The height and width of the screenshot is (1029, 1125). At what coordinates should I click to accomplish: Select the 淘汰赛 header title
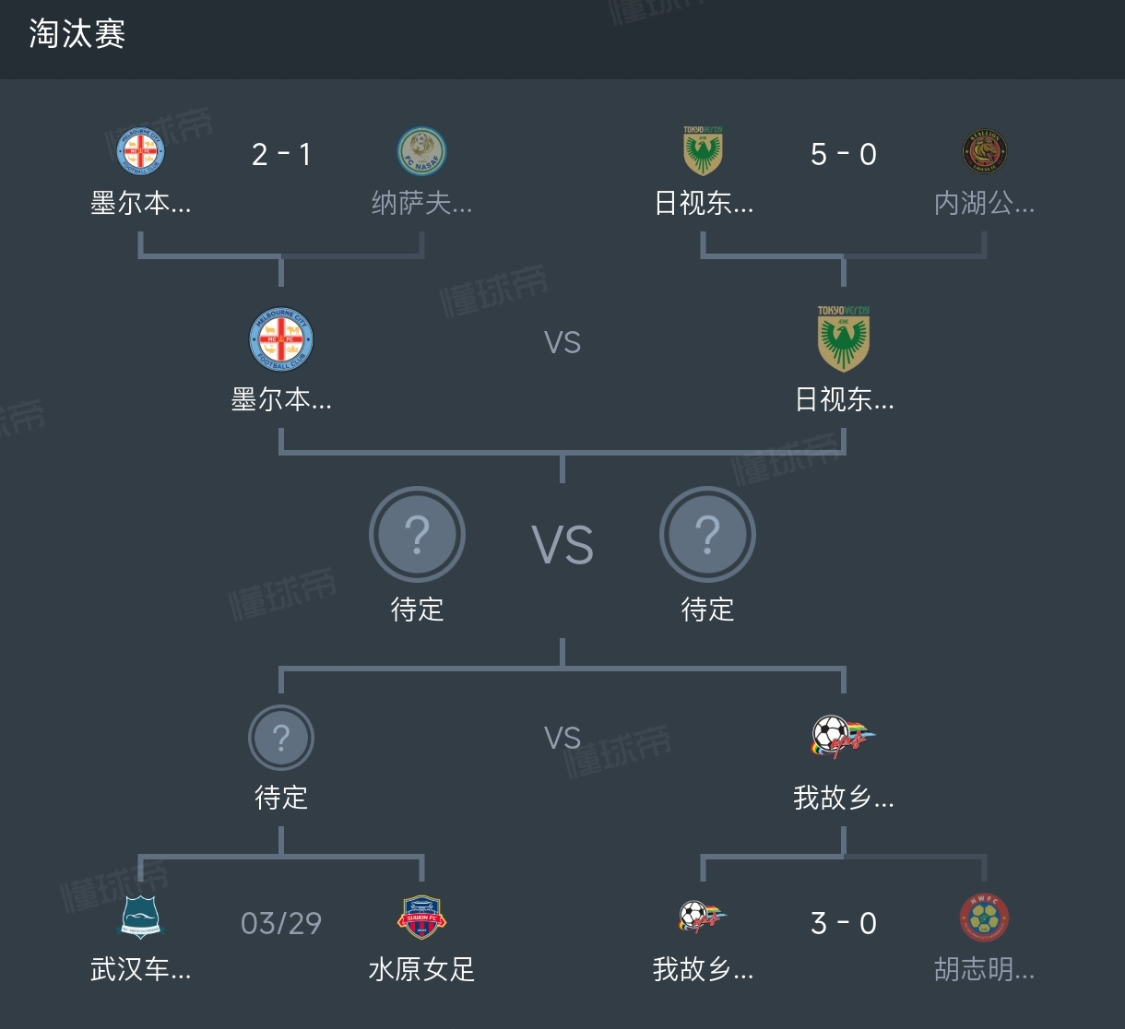pyautogui.click(x=77, y=35)
